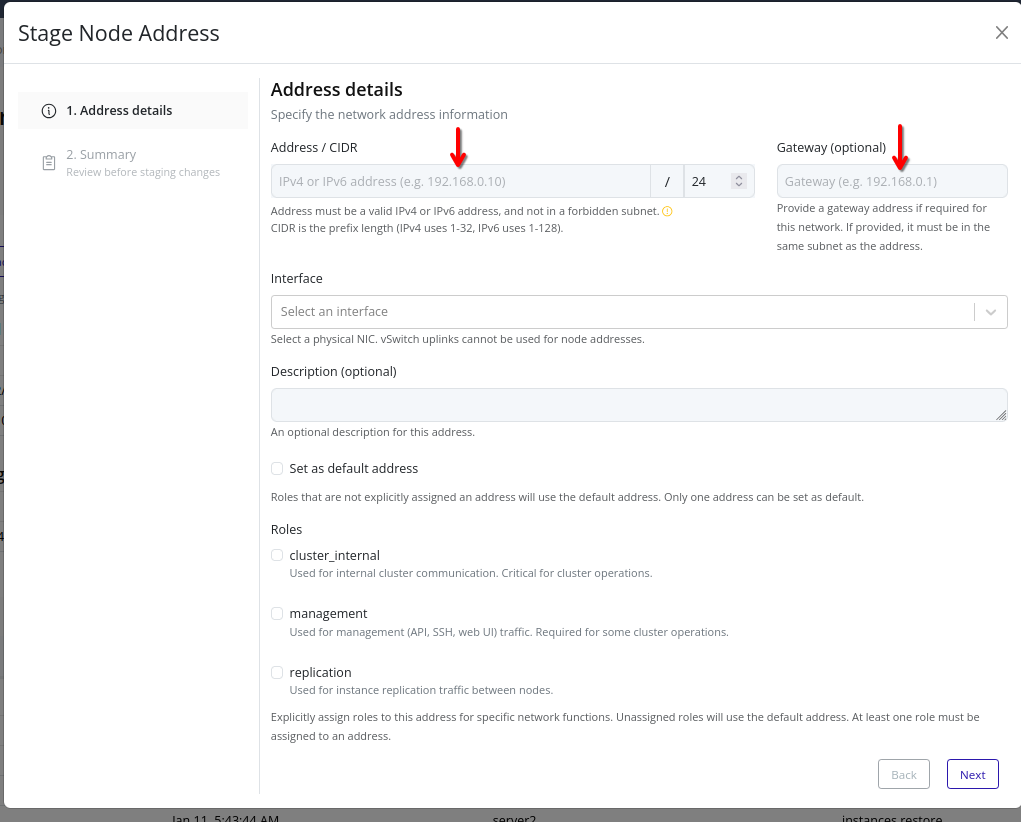Viewport: 1021px width, 822px height.
Task: Decrement the CIDR prefix using the down arrow
Action: click(x=737, y=186)
